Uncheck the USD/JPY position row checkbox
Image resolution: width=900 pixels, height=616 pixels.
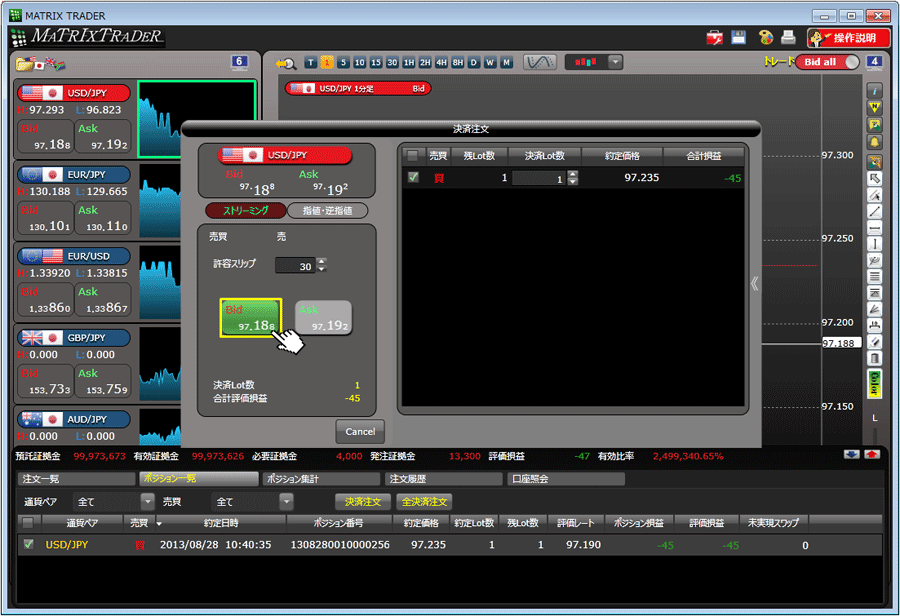tap(28, 544)
